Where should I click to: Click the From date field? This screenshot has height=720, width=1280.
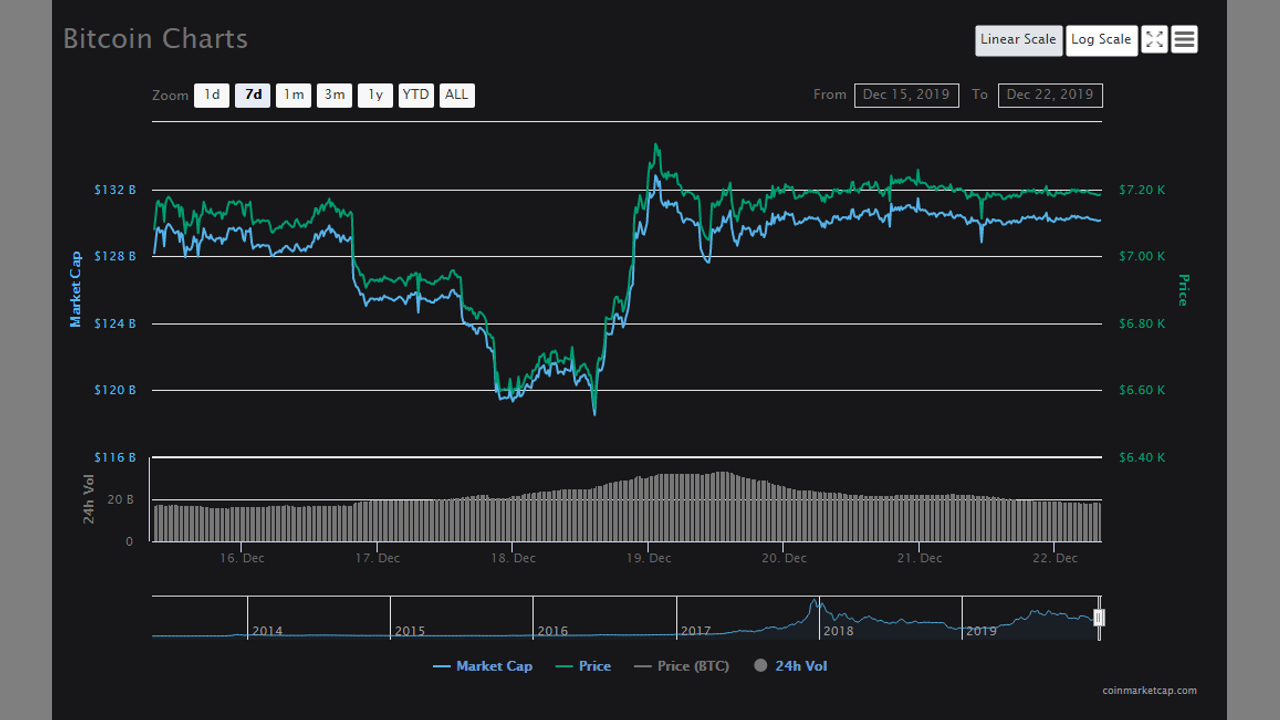pos(906,95)
